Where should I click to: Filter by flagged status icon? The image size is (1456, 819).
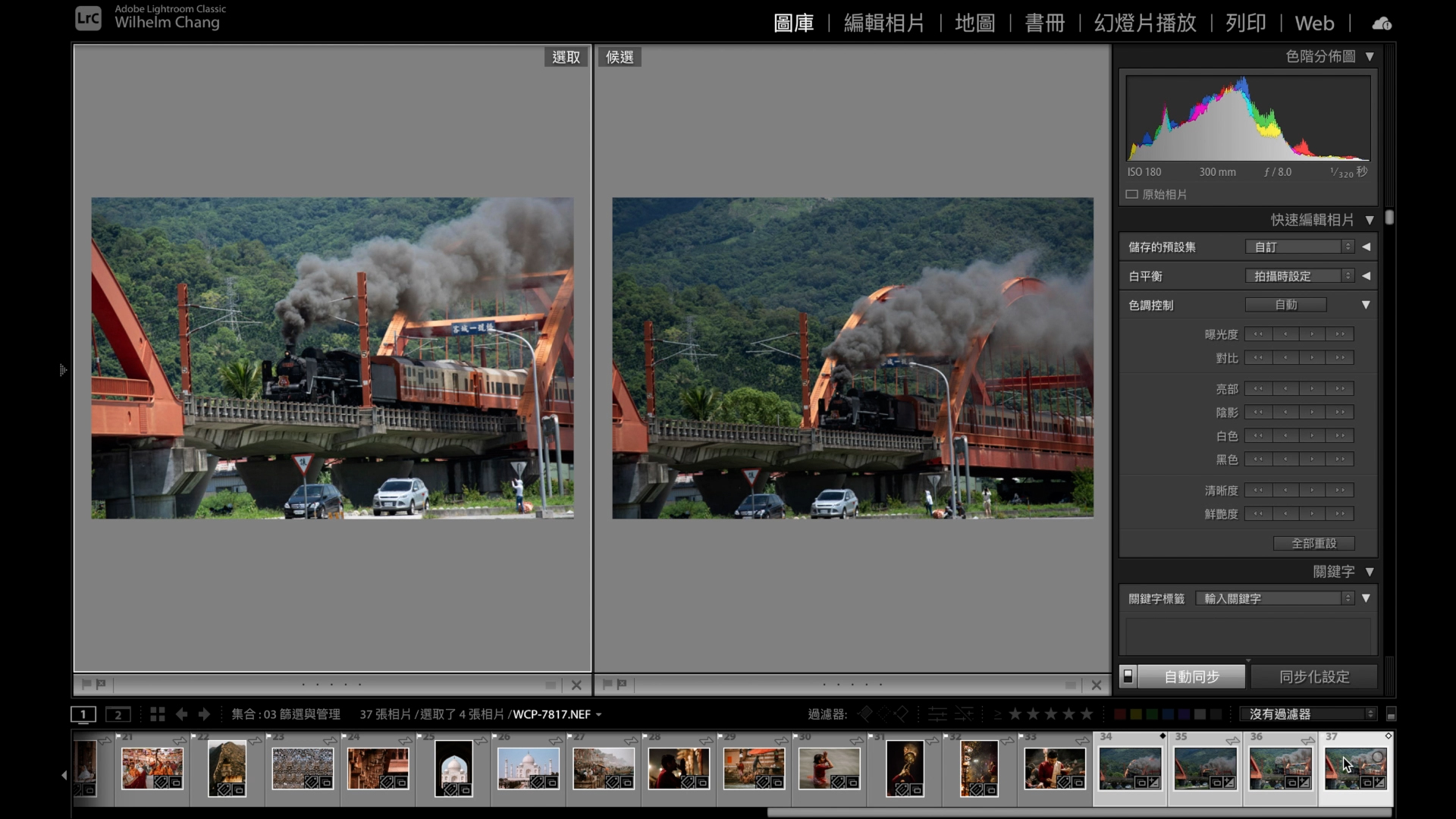[x=865, y=714]
